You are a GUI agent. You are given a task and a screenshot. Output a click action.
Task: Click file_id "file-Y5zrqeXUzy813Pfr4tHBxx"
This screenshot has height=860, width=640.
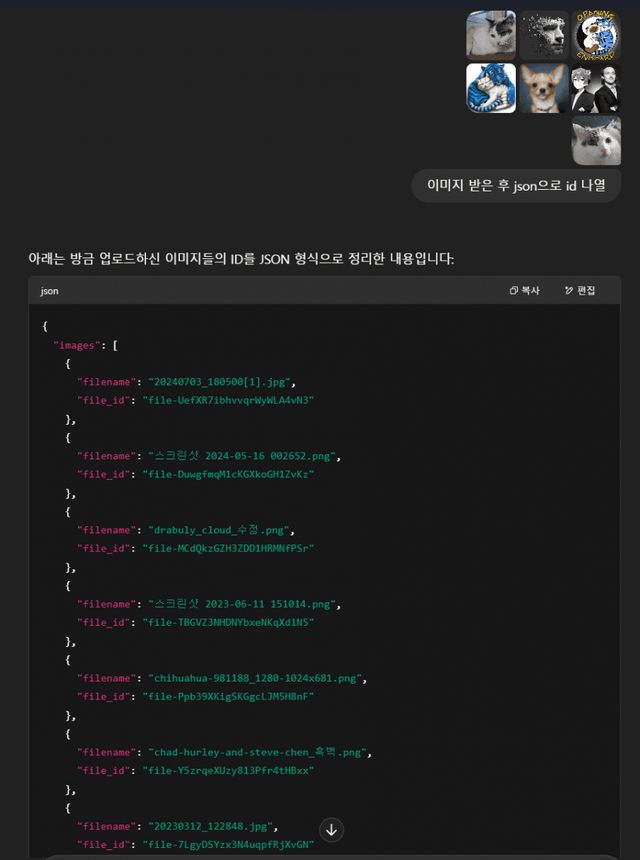228,771
